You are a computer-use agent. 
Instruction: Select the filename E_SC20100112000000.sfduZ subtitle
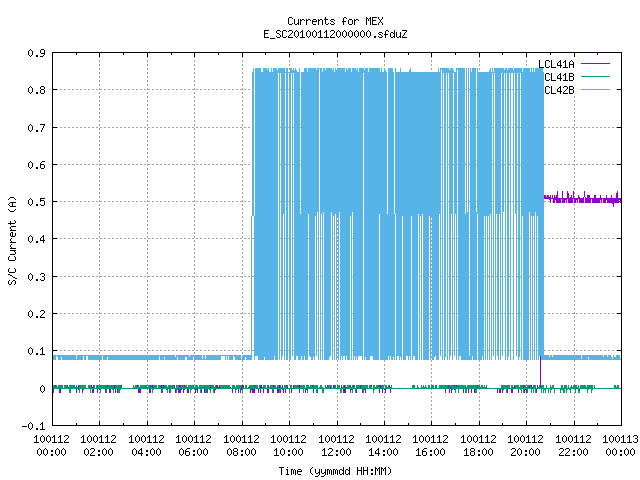(x=335, y=34)
